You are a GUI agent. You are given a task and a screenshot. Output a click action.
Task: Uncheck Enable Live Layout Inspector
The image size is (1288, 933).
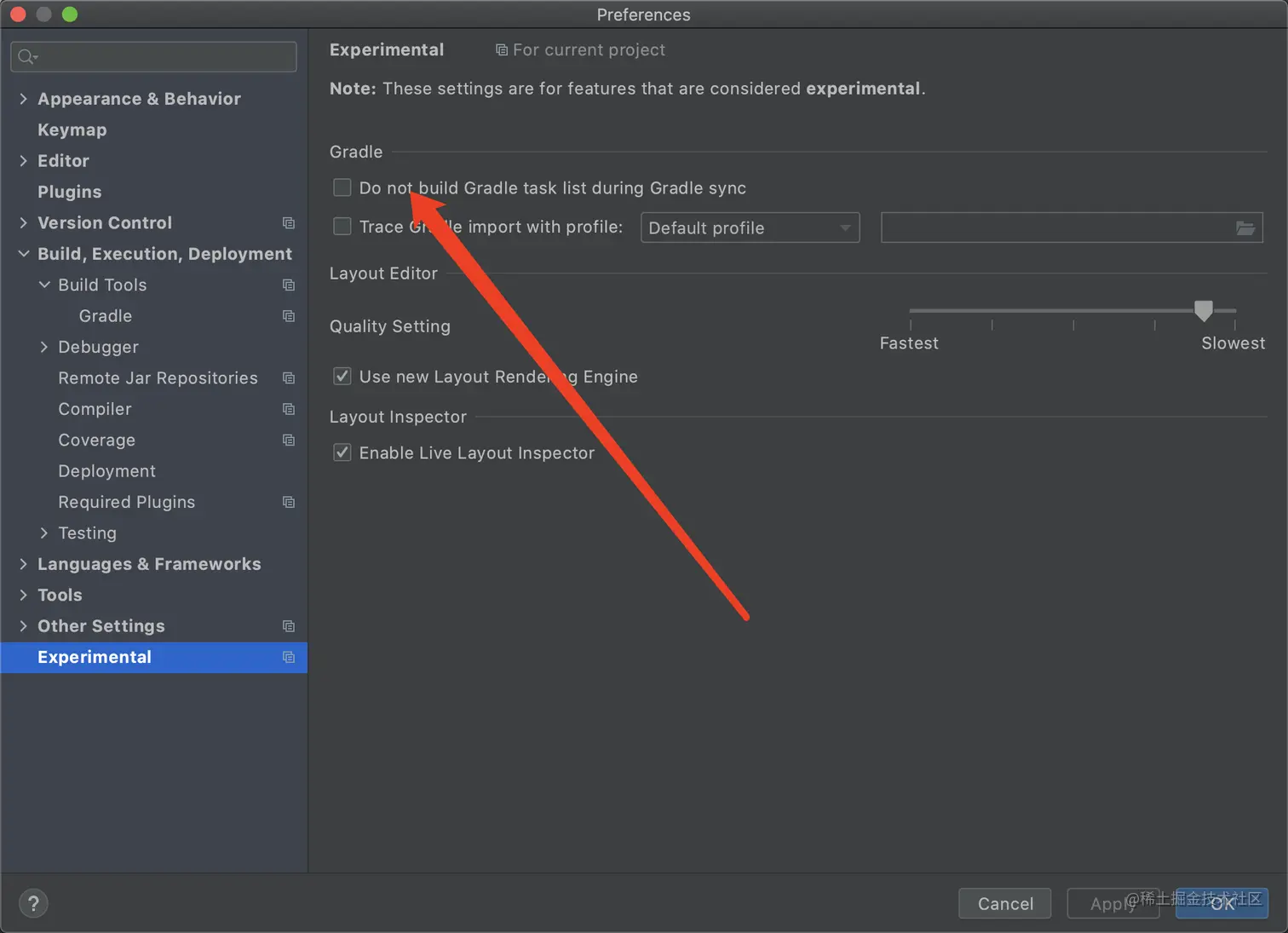342,452
